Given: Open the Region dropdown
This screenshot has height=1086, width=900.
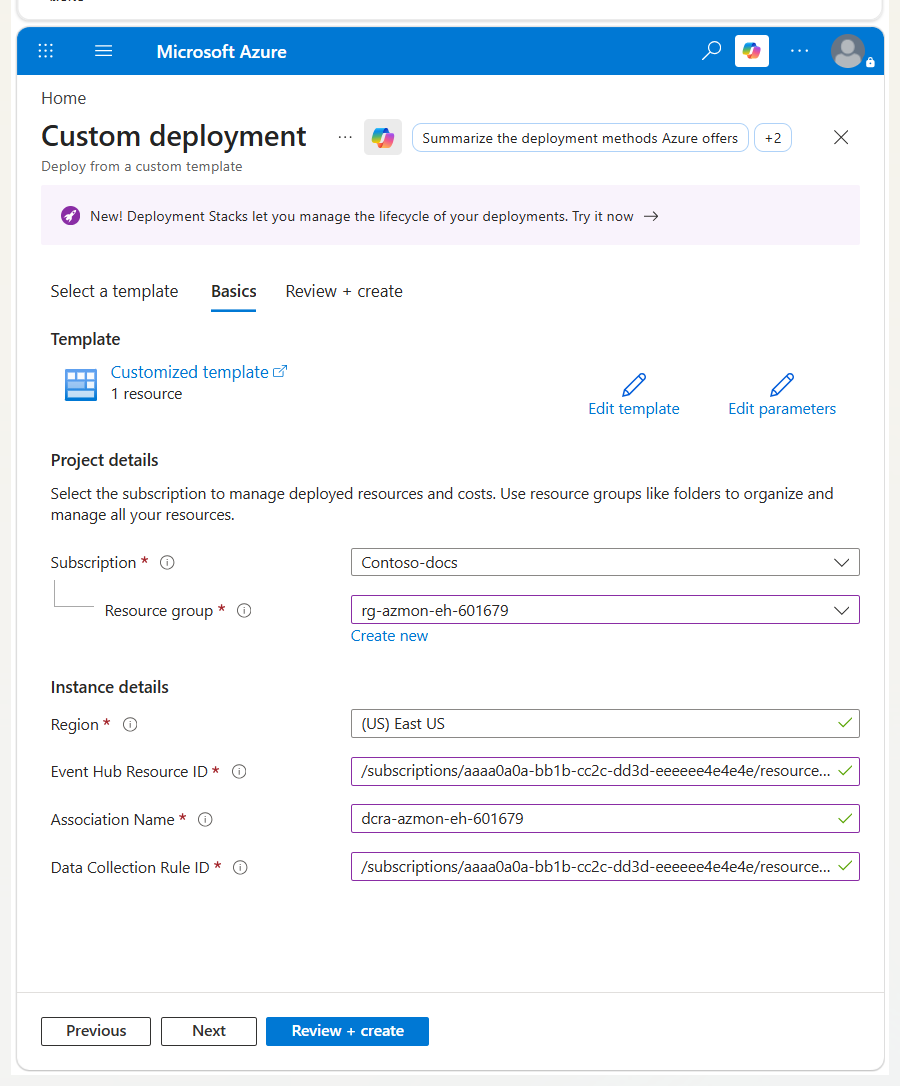Looking at the screenshot, I should tap(605, 724).
